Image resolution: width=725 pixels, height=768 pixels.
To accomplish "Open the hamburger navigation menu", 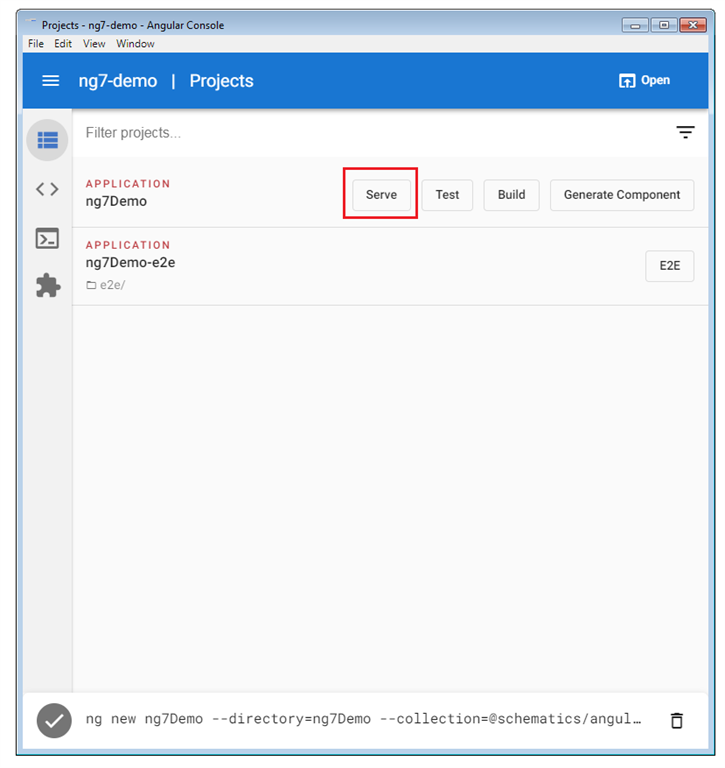I will click(x=50, y=81).
